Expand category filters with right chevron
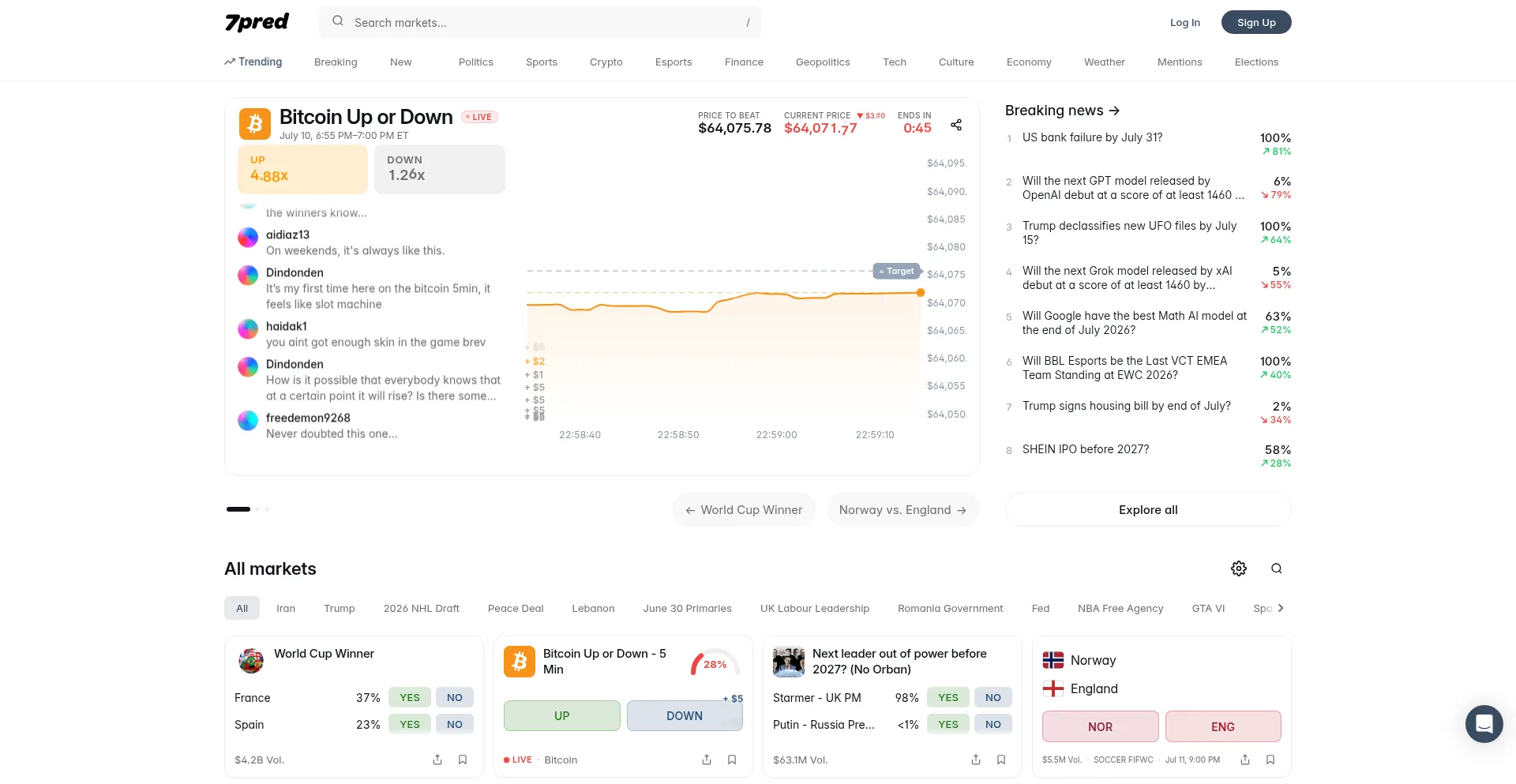Screen dimensions: 1516x784 coord(1281,608)
